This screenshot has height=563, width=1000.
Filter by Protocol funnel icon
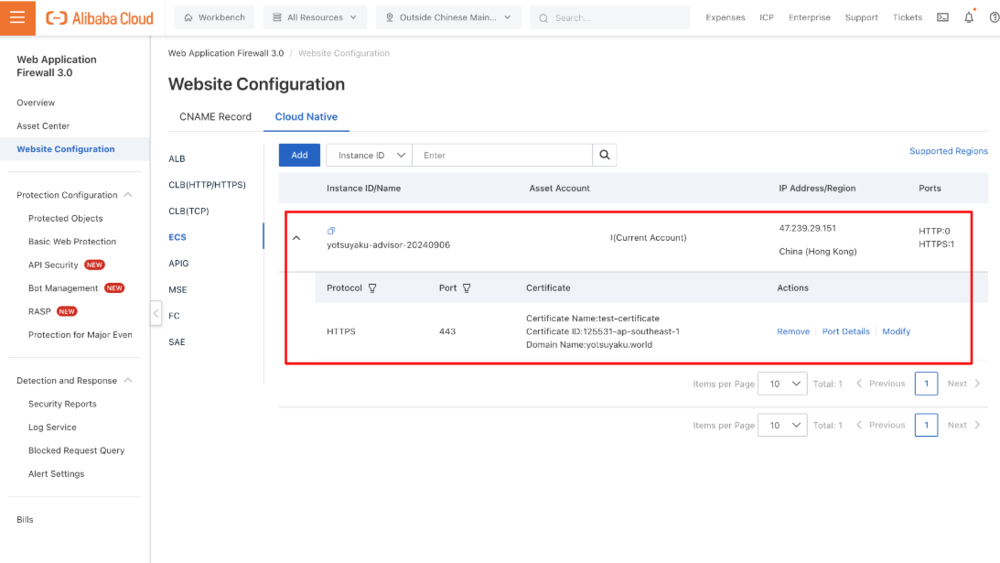[x=372, y=288]
